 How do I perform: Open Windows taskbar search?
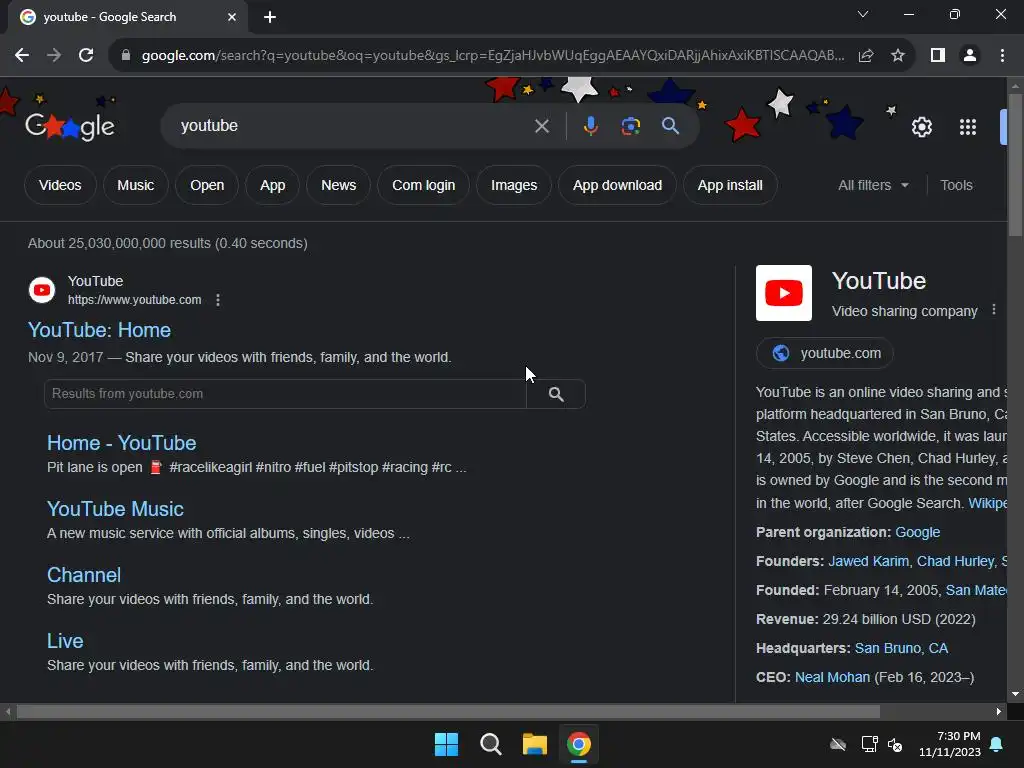point(490,744)
